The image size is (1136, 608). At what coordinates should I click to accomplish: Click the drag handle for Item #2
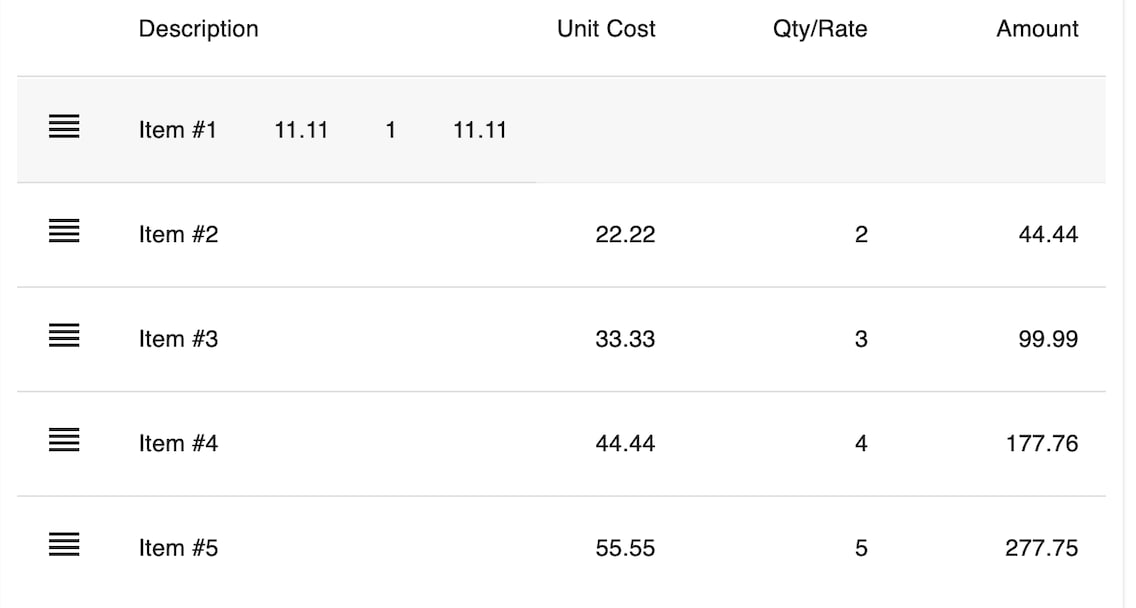(64, 232)
